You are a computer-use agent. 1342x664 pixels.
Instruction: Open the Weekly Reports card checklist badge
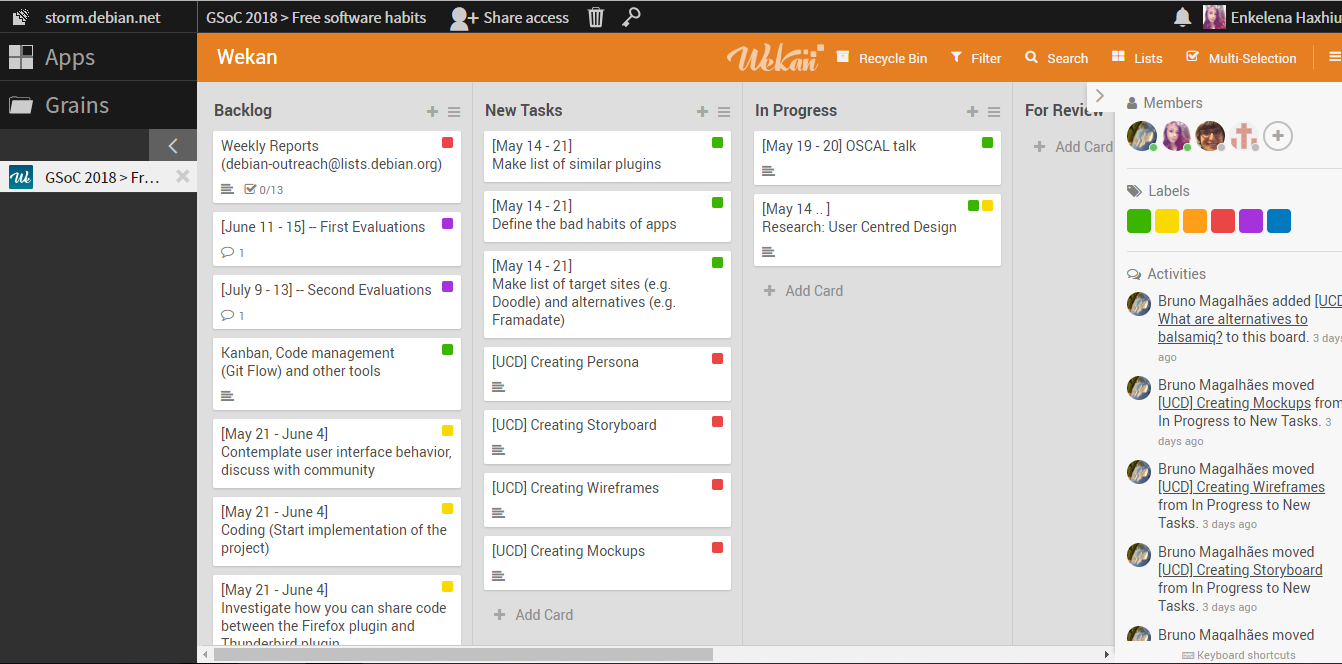click(x=264, y=189)
